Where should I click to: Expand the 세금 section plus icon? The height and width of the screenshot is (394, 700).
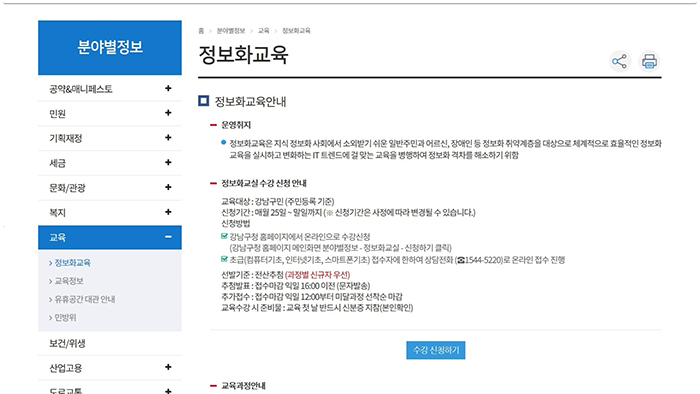click(x=168, y=162)
